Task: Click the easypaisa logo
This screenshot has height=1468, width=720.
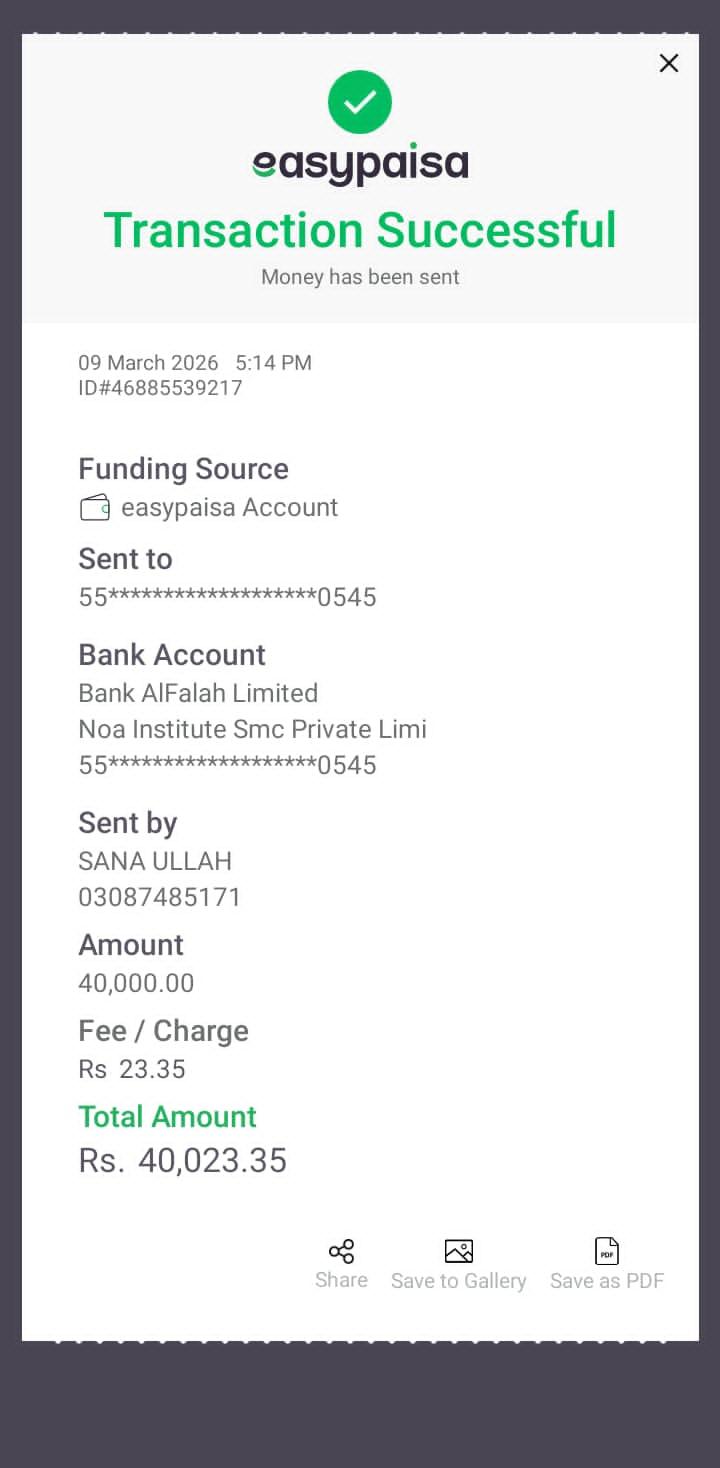Action: [x=360, y=165]
